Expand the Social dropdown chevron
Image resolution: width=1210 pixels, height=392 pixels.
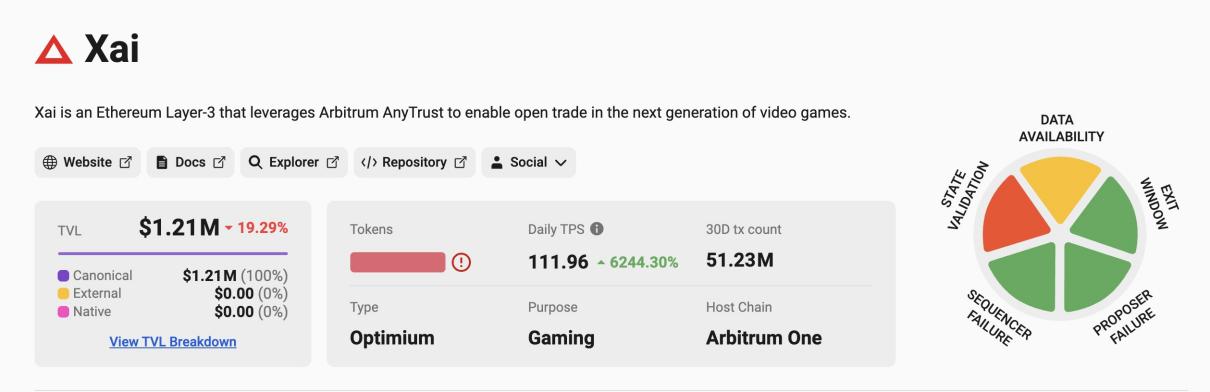pyautogui.click(x=560, y=162)
